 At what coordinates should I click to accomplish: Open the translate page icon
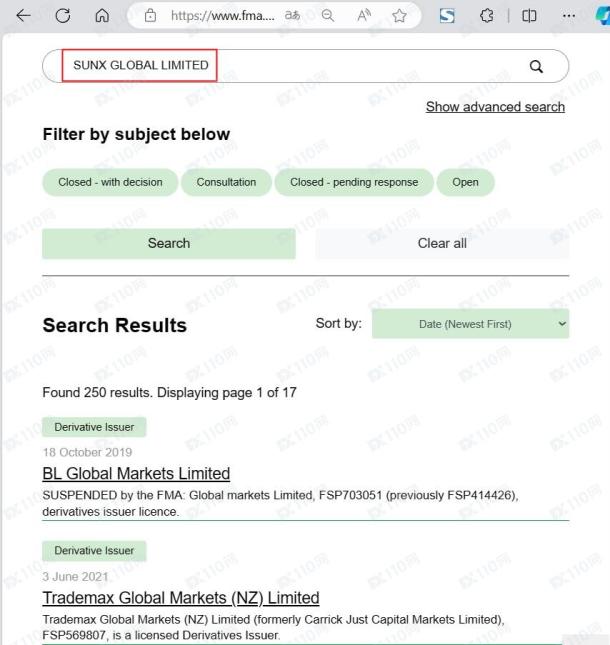(294, 16)
